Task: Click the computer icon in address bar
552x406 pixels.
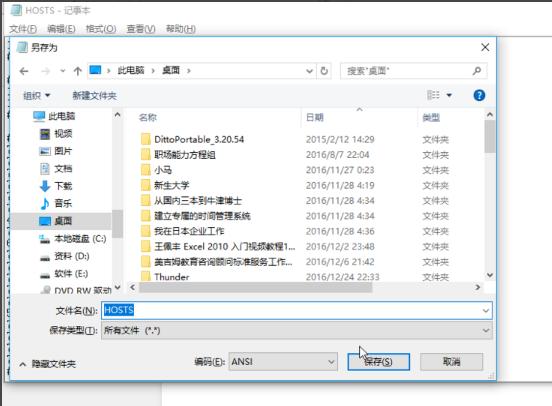Action: [95, 70]
